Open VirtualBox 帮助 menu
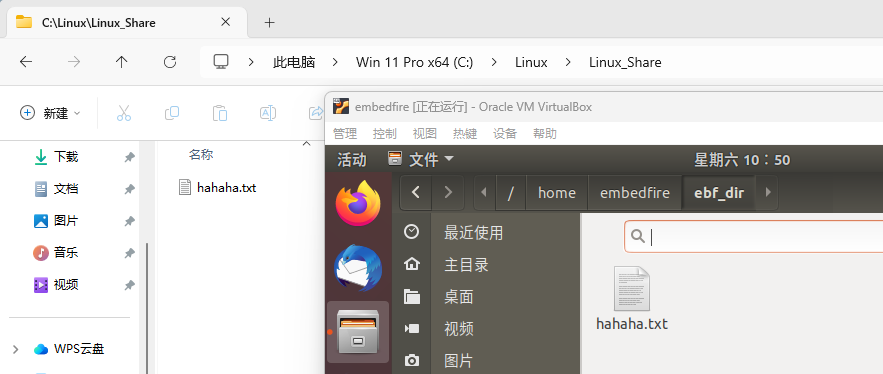 tap(545, 133)
